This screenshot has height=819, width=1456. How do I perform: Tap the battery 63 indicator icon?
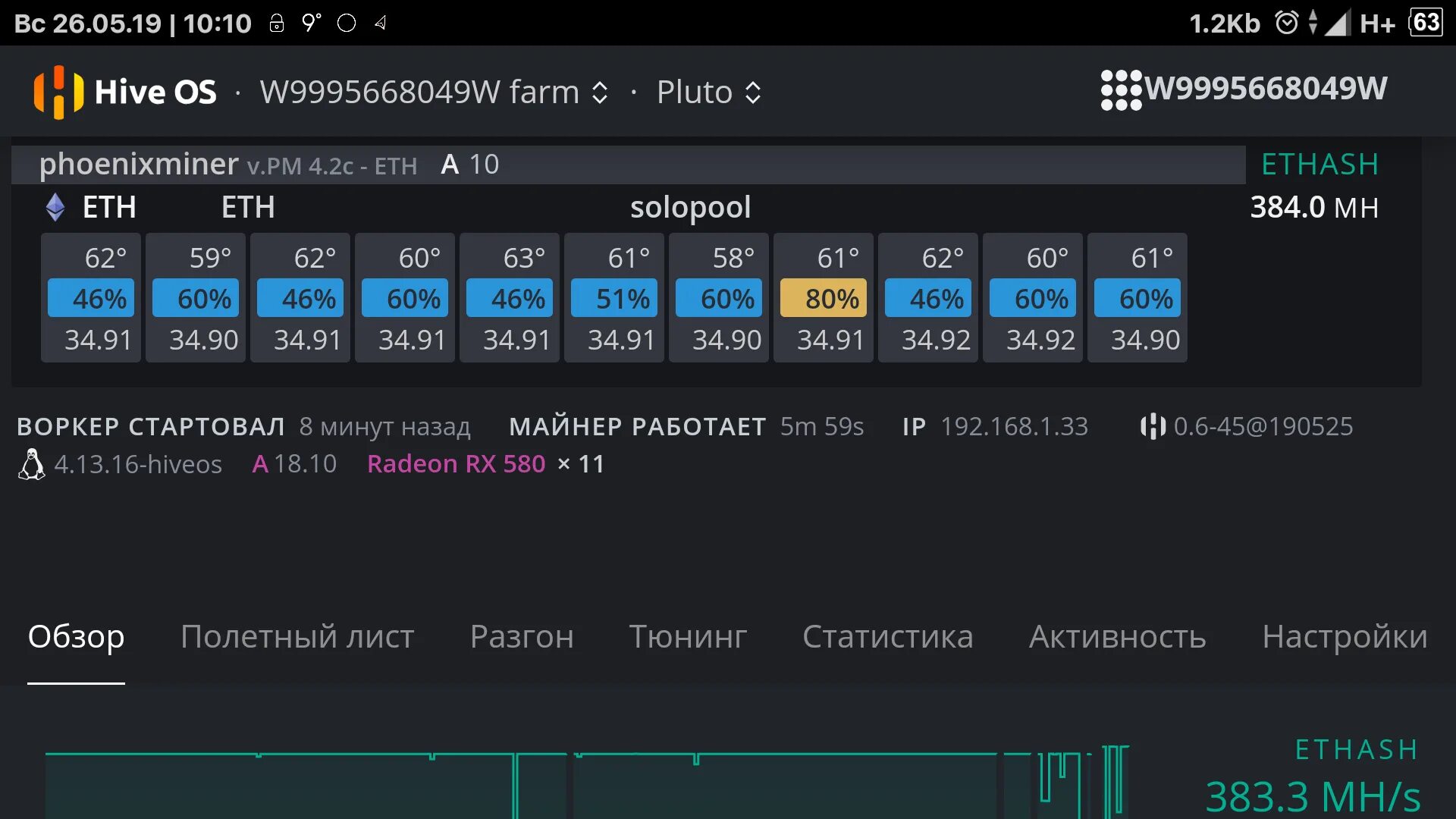pos(1426,23)
